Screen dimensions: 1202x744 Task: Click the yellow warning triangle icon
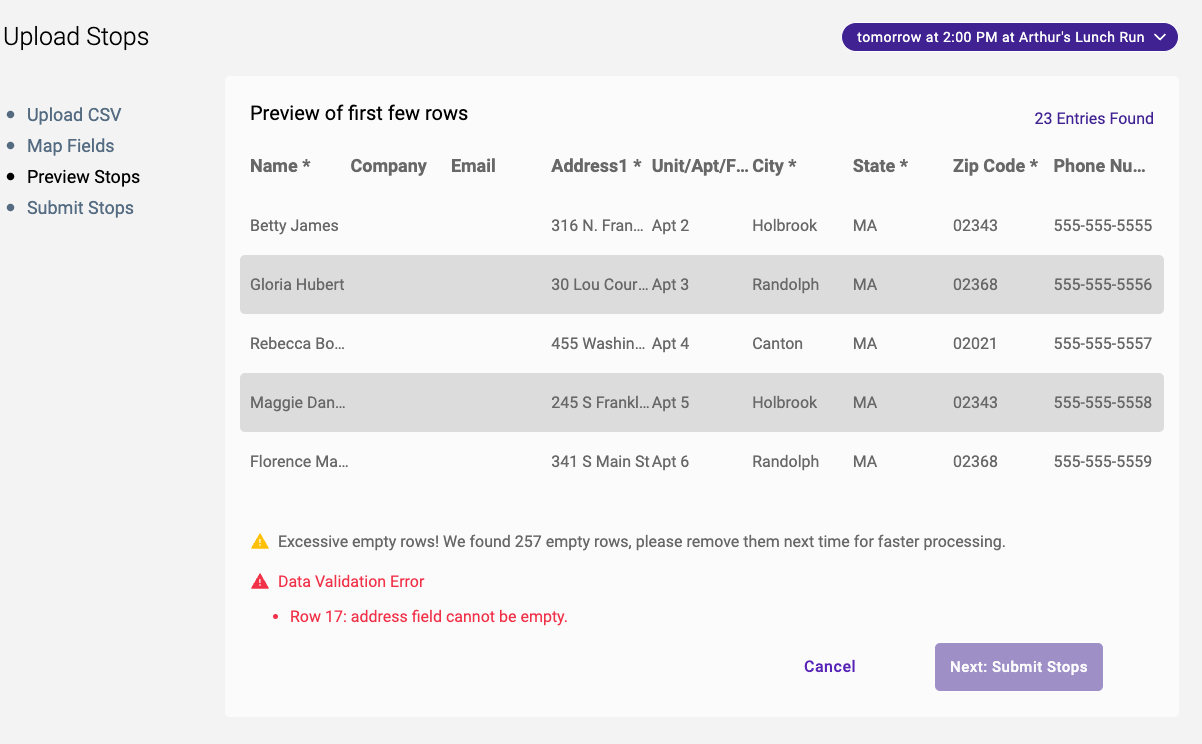click(x=260, y=542)
